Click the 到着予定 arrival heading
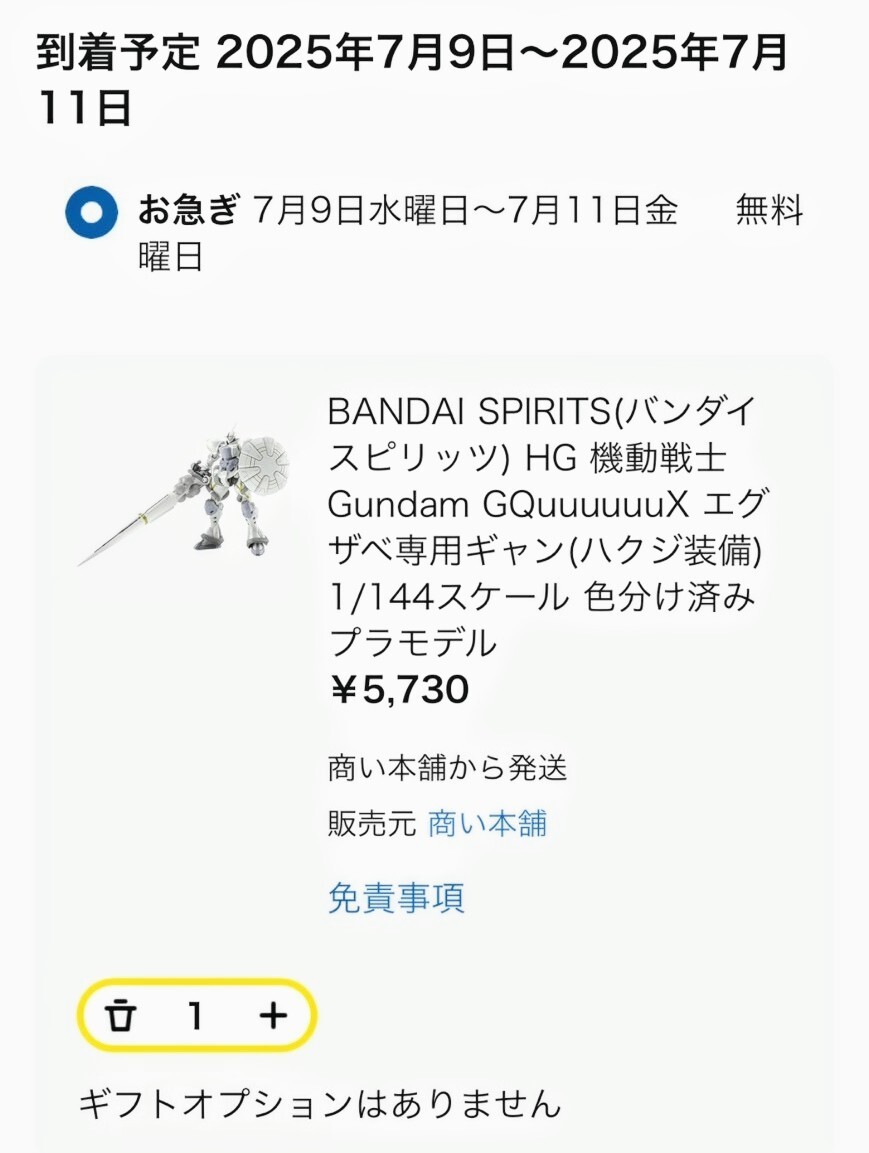Image resolution: width=869 pixels, height=1153 pixels. (118, 53)
